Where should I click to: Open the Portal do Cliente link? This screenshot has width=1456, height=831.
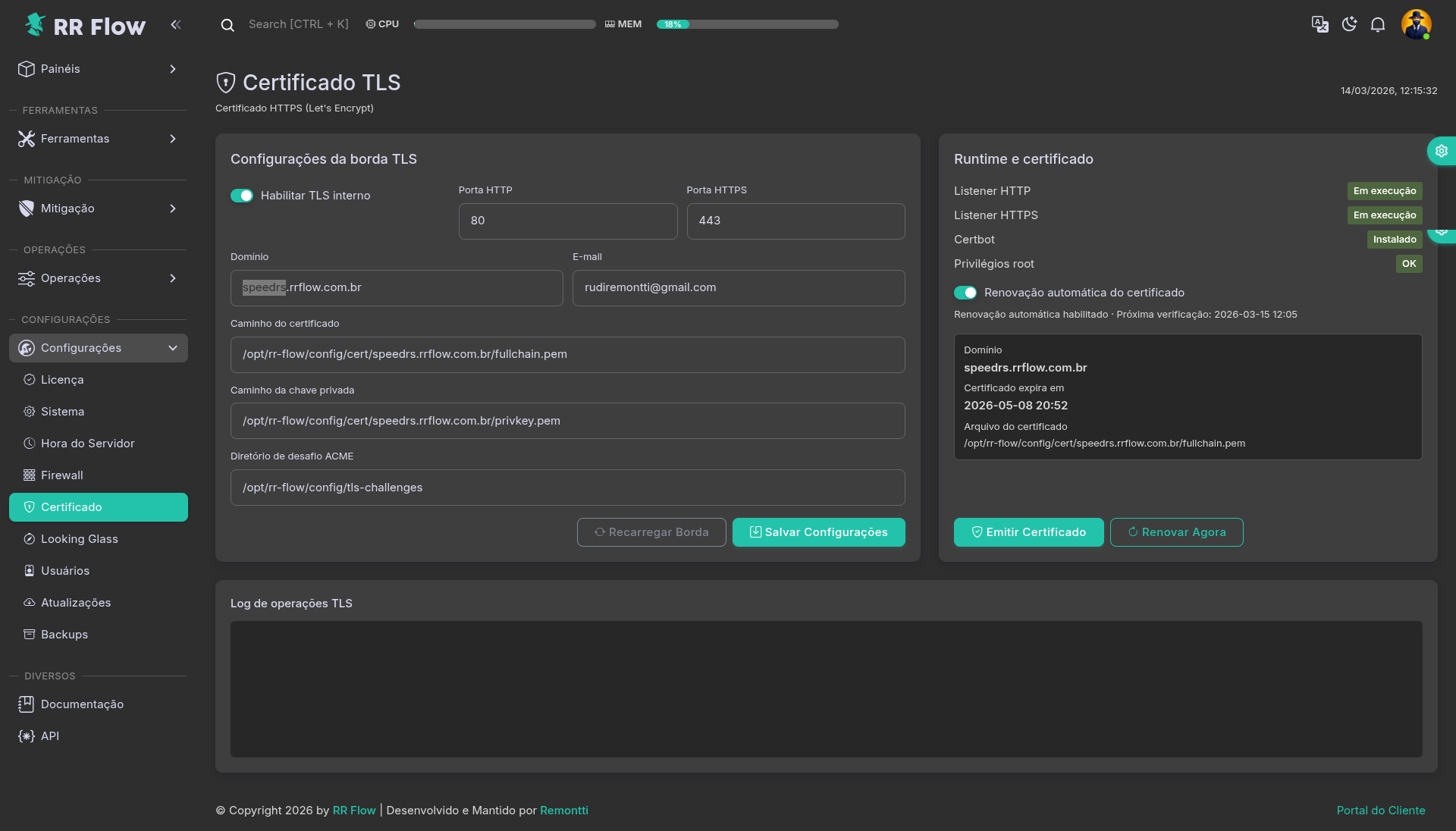pyautogui.click(x=1380, y=810)
